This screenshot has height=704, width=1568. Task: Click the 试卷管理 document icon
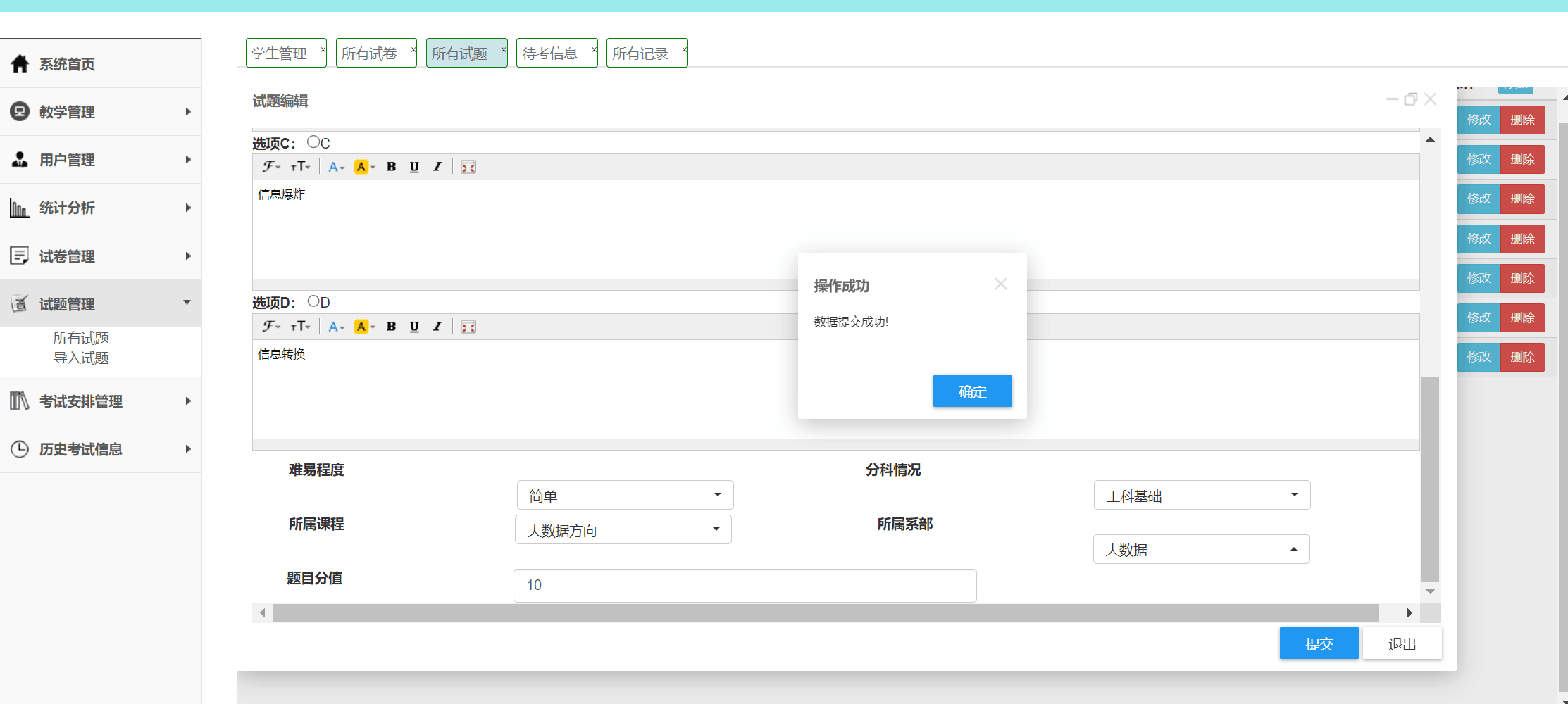[x=20, y=256]
